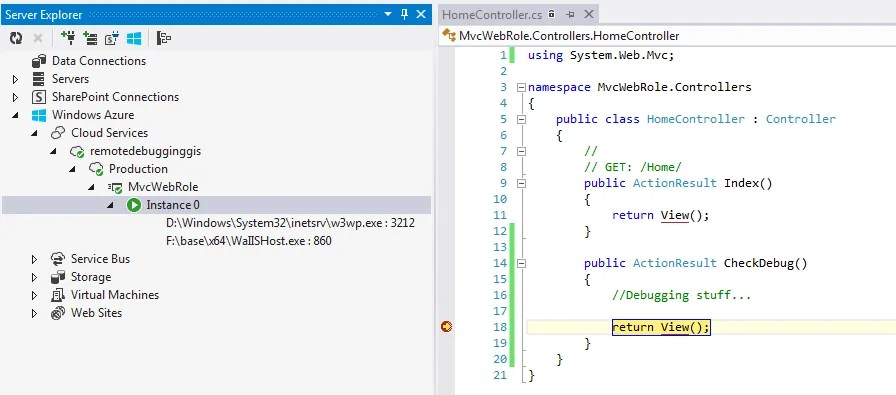The image size is (896, 395).
Task: Collapse the Production deployment node
Action: [72, 169]
